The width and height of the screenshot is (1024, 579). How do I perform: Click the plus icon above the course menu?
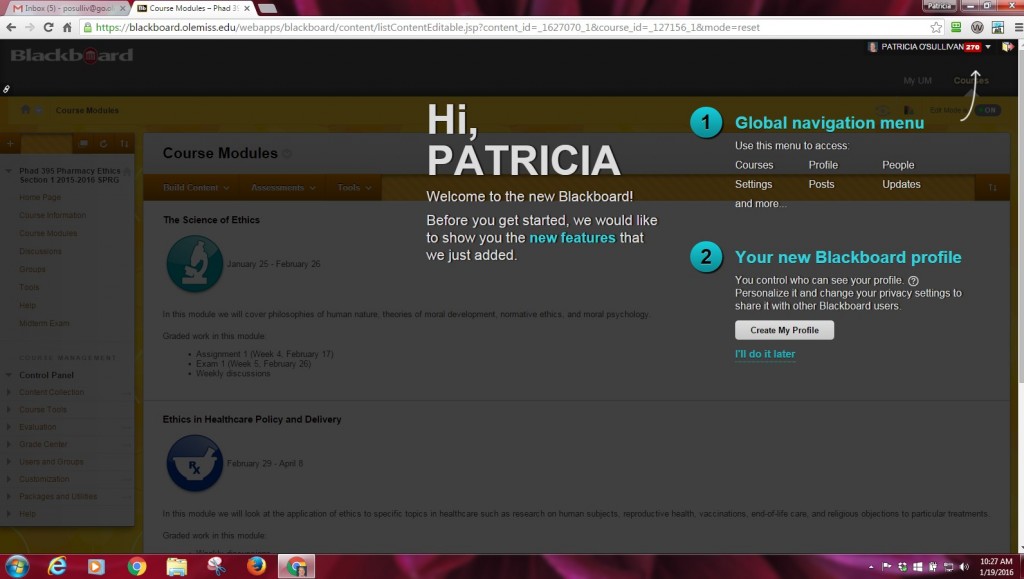click(x=10, y=144)
